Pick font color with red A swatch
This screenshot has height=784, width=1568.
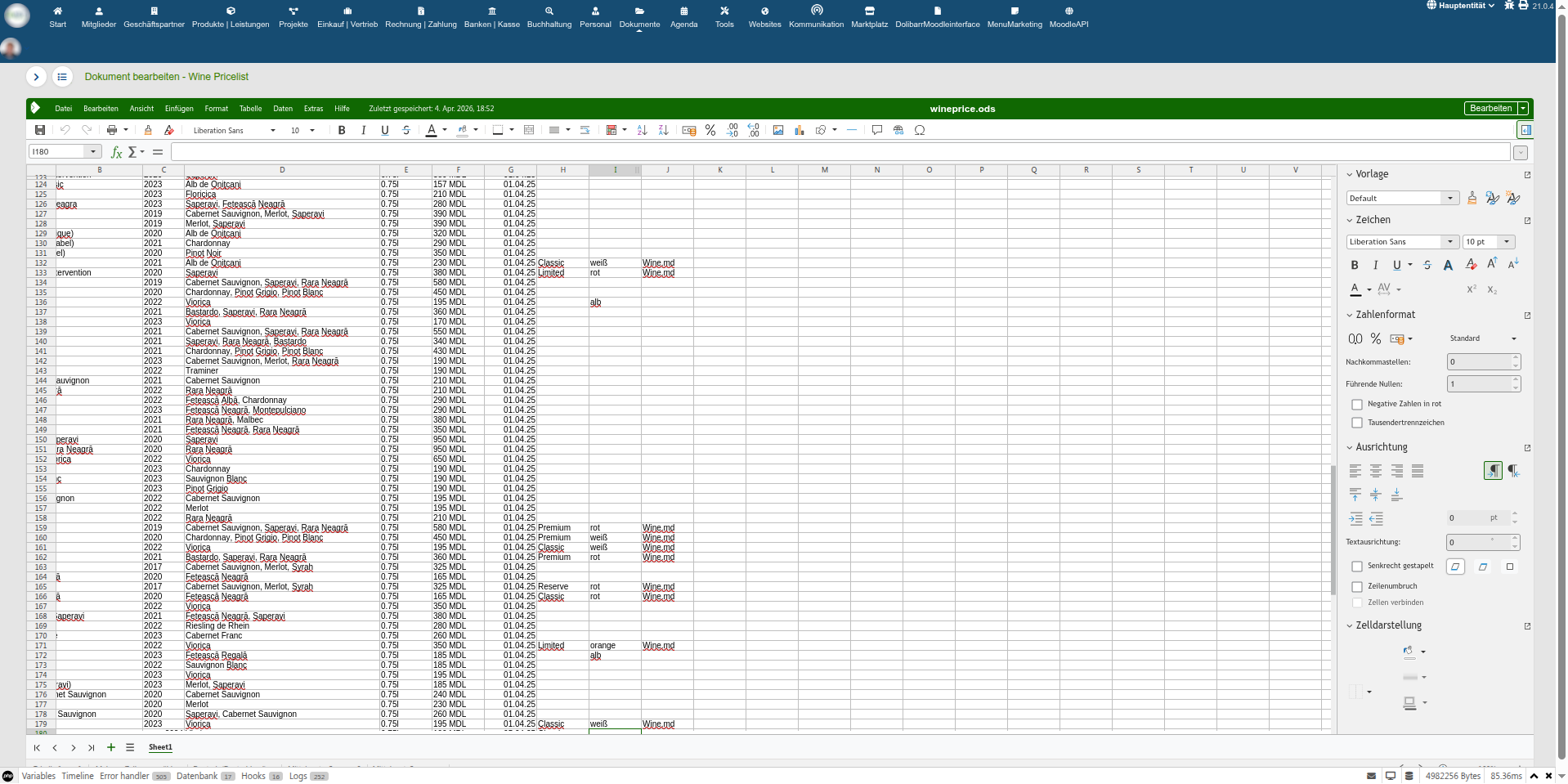(x=431, y=130)
